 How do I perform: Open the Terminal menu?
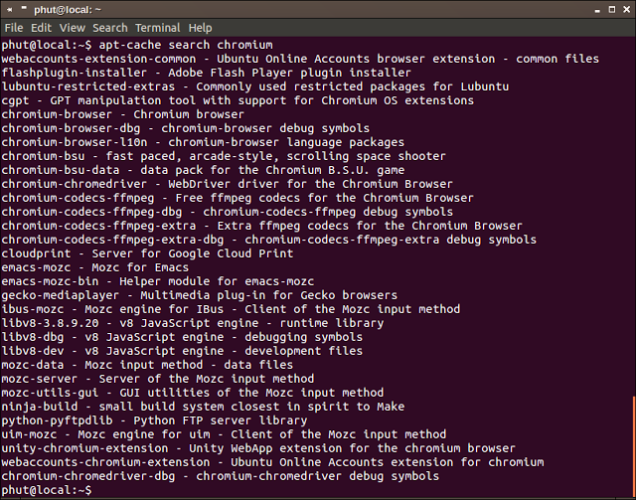click(158, 28)
